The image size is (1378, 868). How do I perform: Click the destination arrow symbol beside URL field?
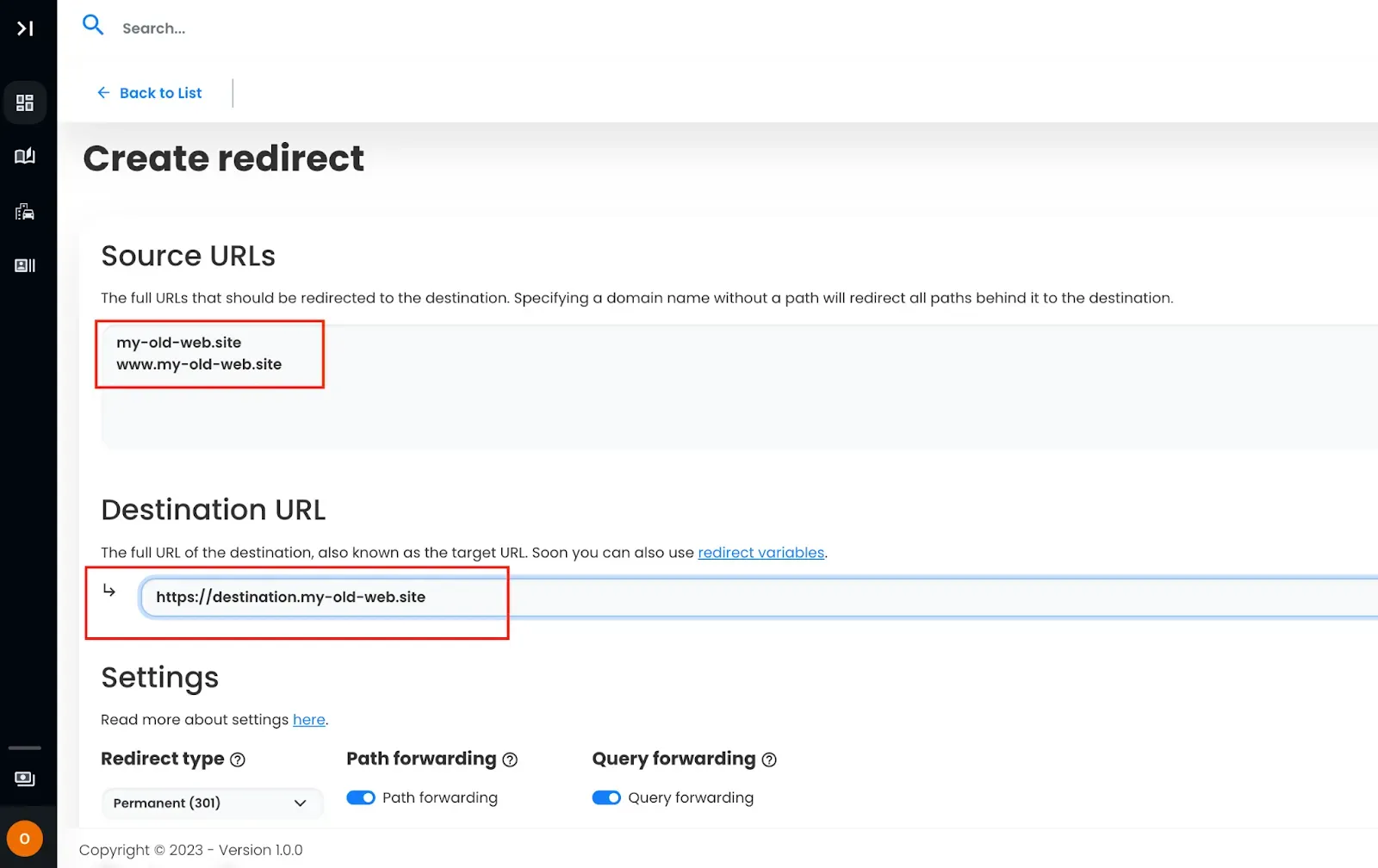click(x=109, y=591)
